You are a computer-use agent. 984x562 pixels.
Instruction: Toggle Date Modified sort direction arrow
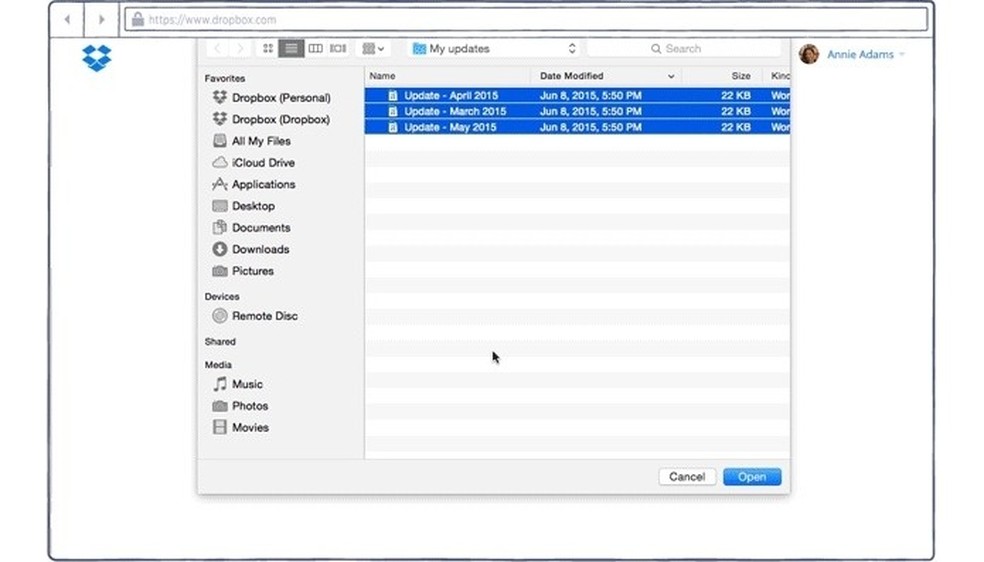coord(671,77)
